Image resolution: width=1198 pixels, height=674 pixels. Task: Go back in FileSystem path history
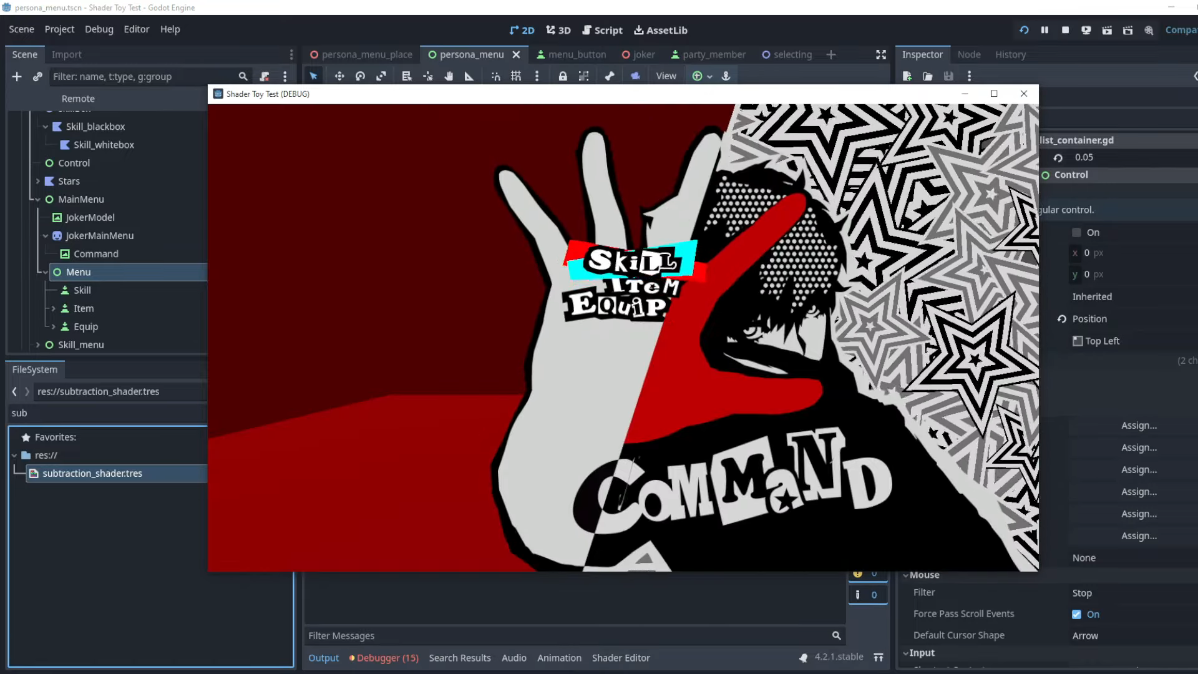point(14,391)
